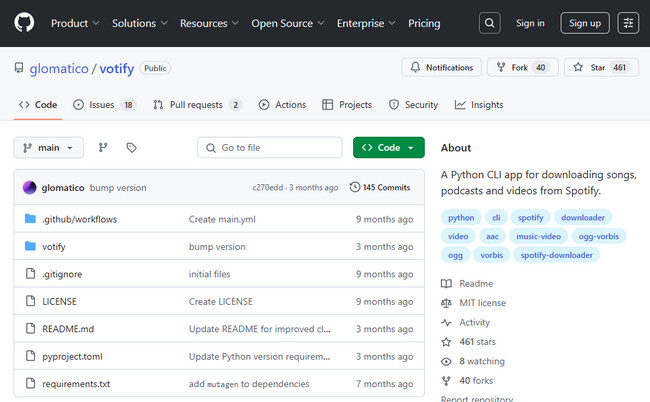650x402 pixels.
Task: Open the appearance settings sliders icon
Action: (x=628, y=23)
